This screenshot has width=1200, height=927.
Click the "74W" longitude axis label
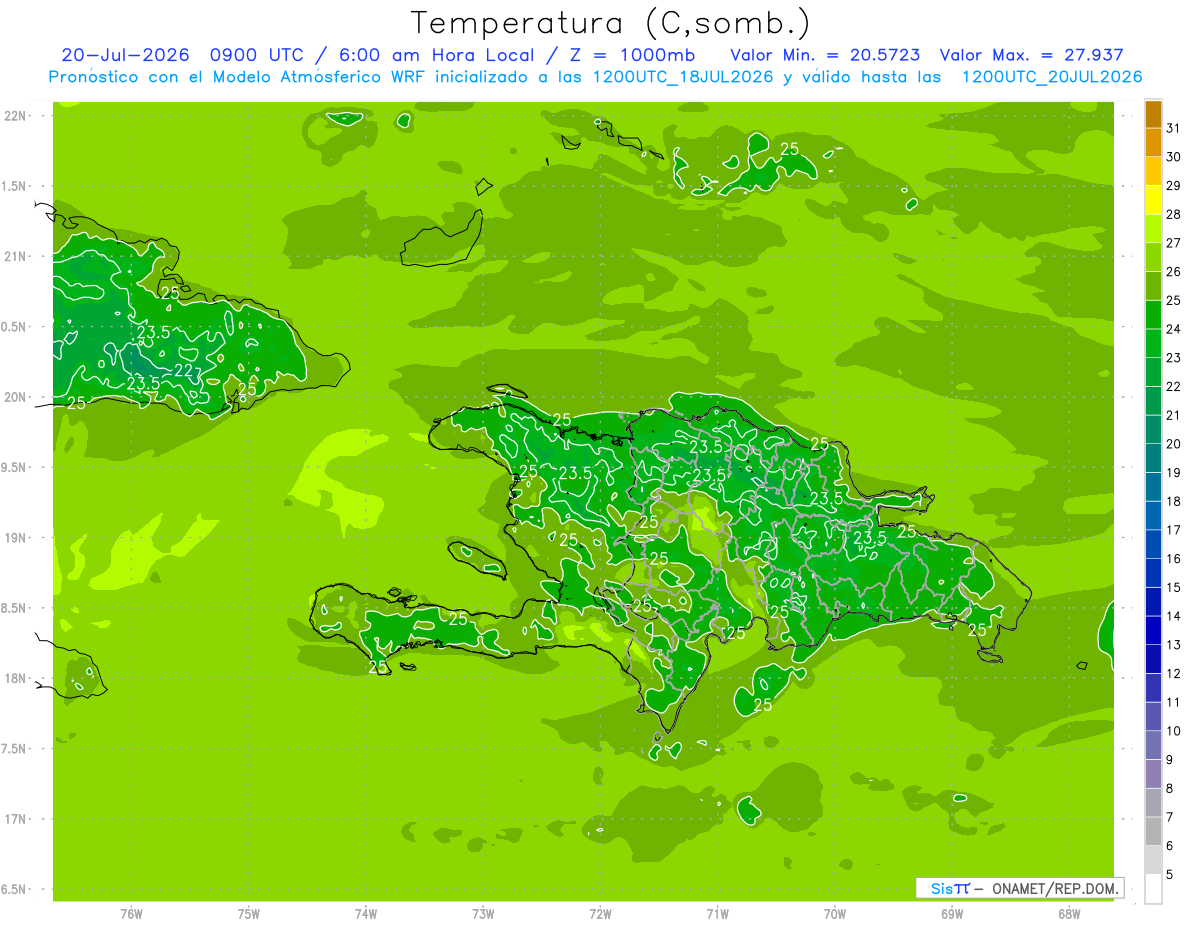tap(366, 914)
